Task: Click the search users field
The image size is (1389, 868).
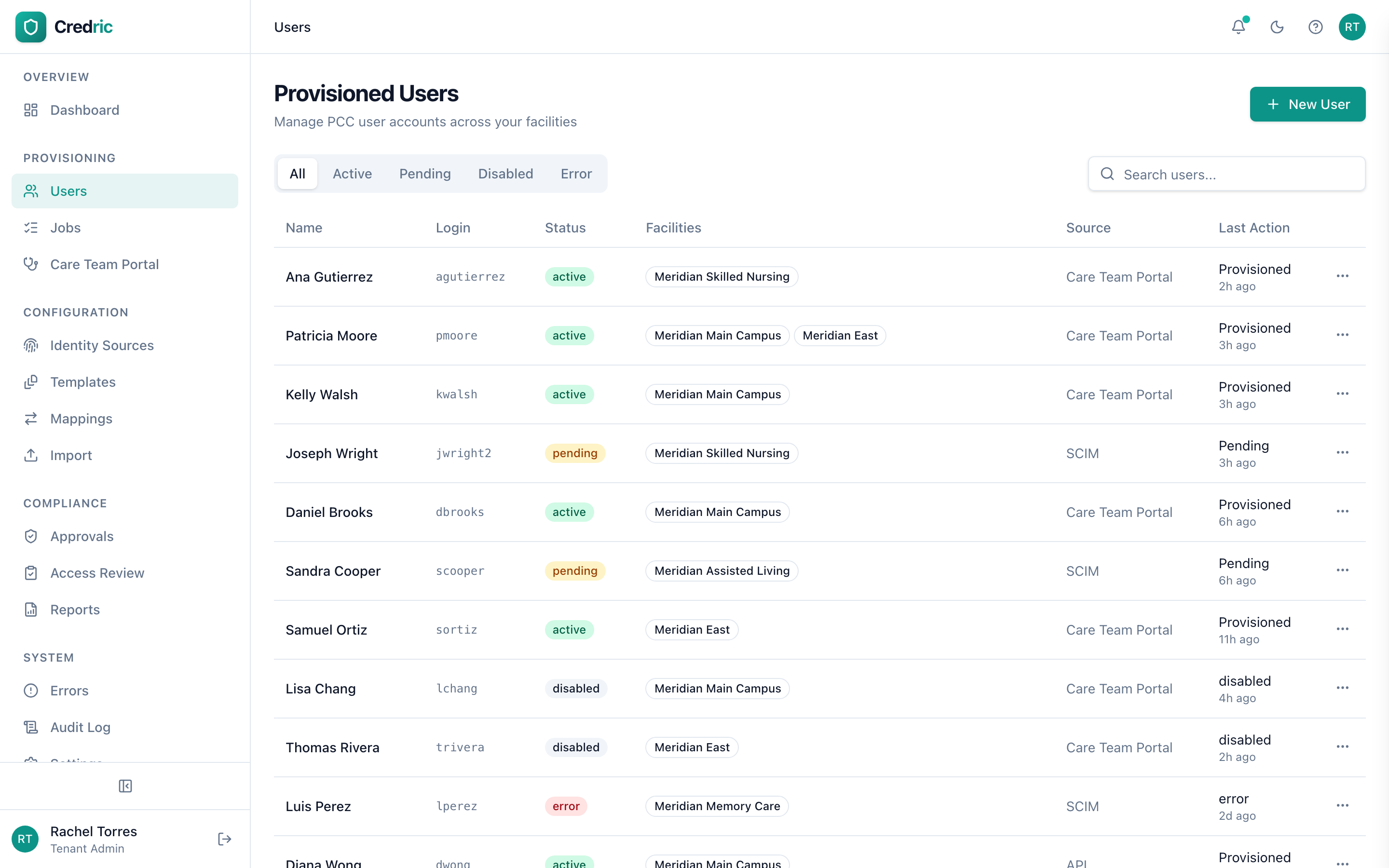Action: pos(1226,174)
